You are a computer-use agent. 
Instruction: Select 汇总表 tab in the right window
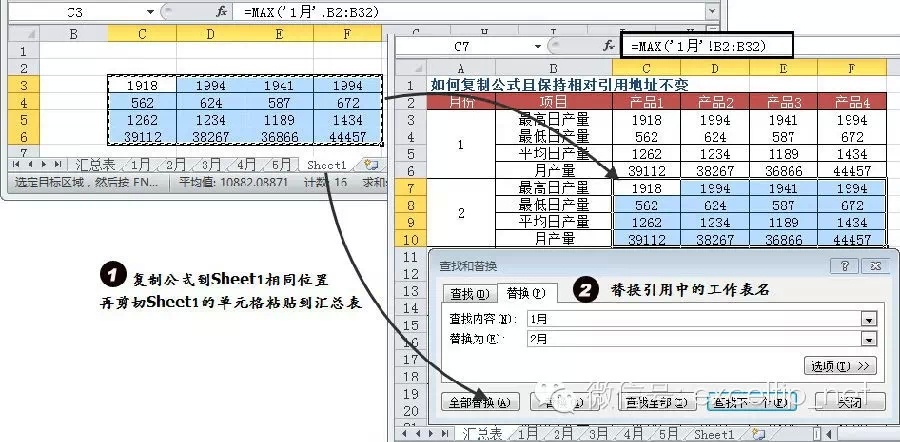[x=482, y=433]
